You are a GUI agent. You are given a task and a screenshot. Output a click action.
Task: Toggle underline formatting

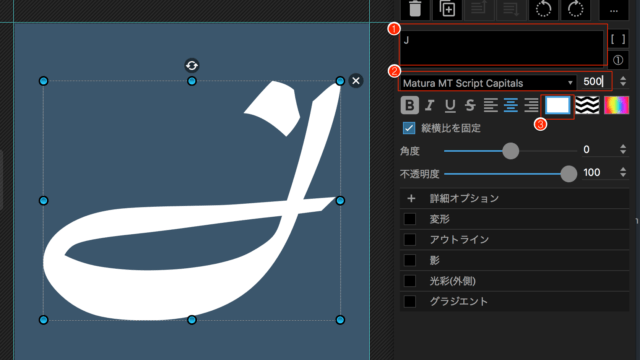[x=450, y=105]
